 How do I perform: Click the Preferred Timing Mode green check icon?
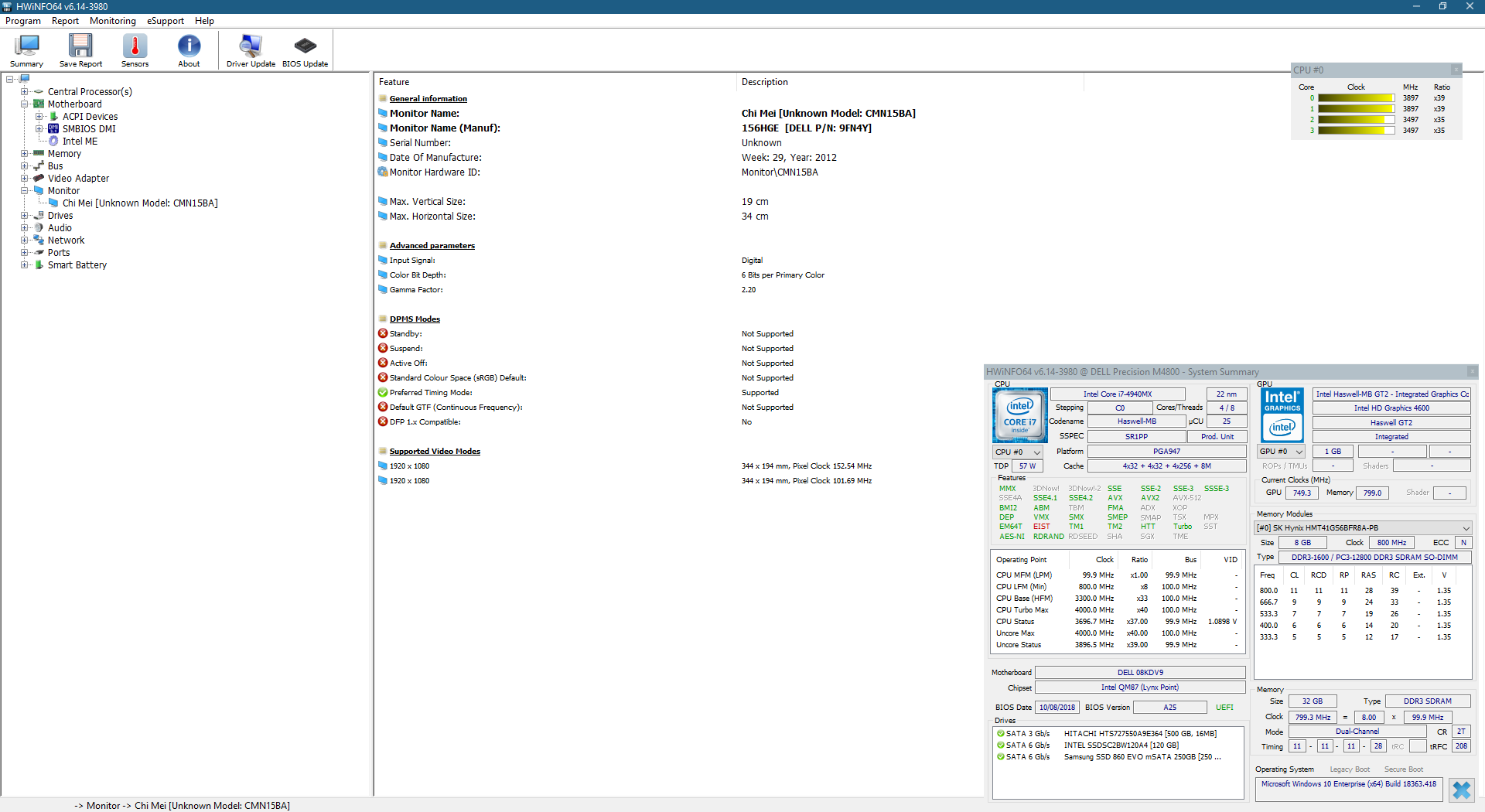[x=383, y=392]
